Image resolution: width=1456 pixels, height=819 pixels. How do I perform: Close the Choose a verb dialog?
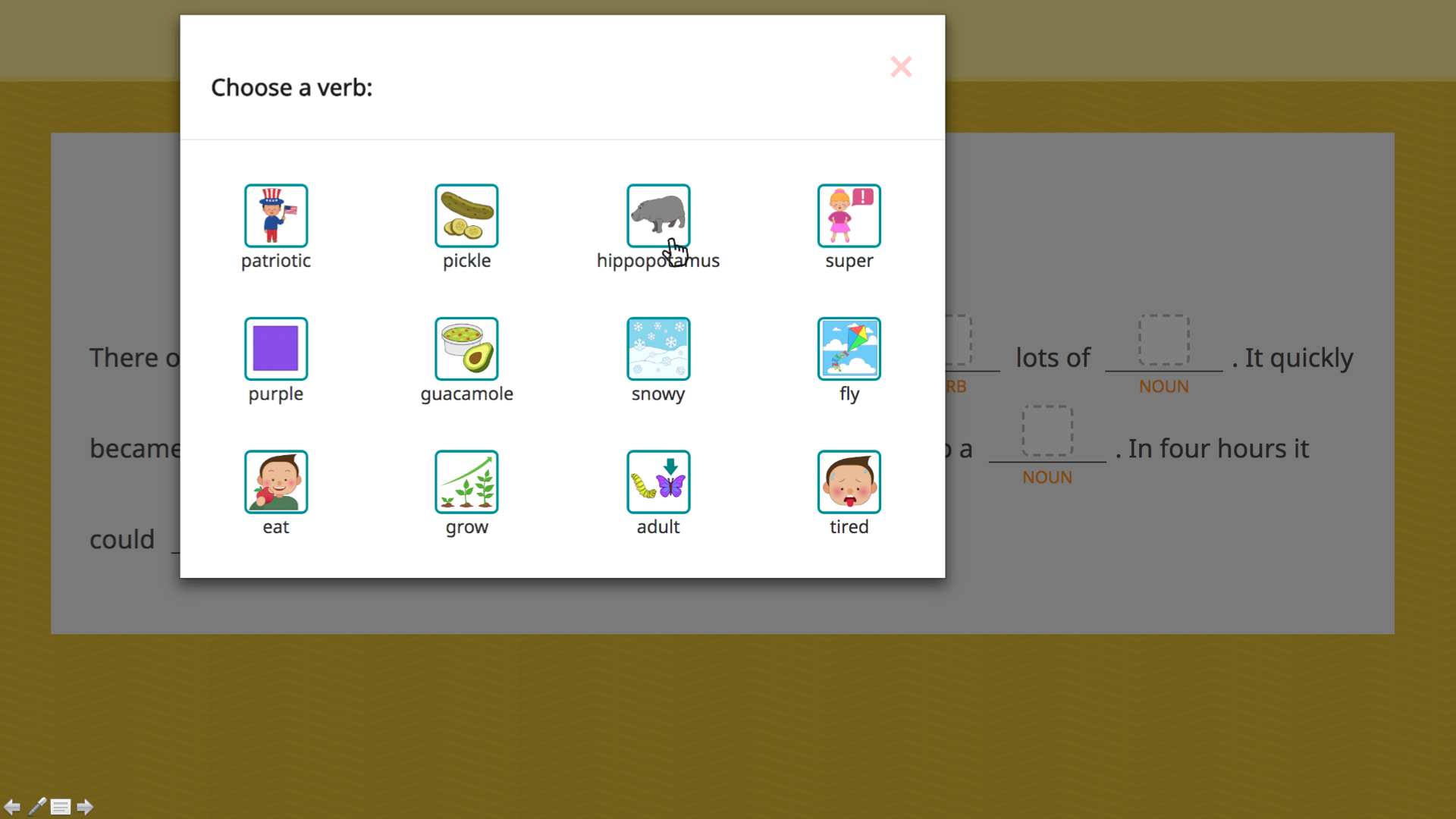(x=901, y=67)
